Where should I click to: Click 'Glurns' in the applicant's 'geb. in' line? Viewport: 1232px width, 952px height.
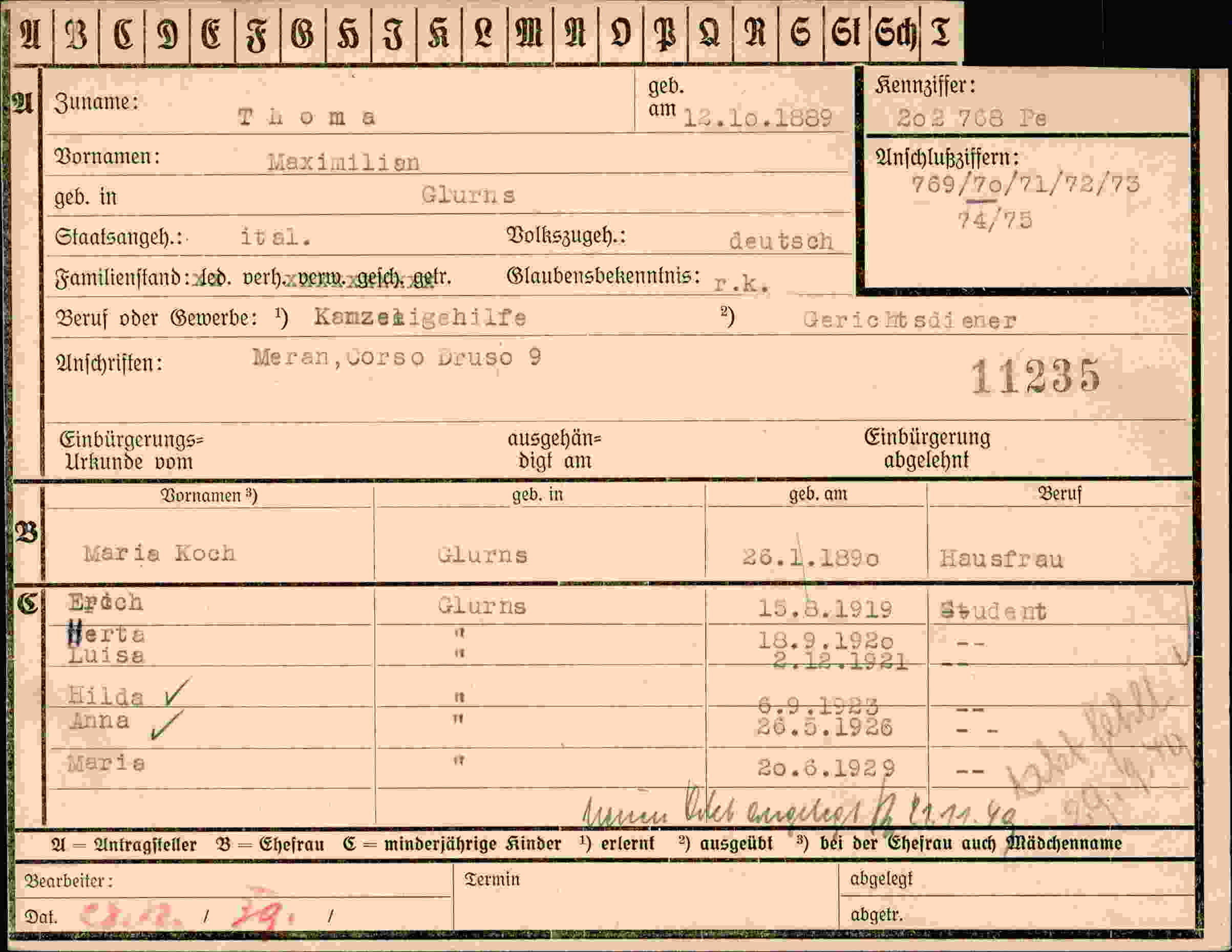coord(468,195)
